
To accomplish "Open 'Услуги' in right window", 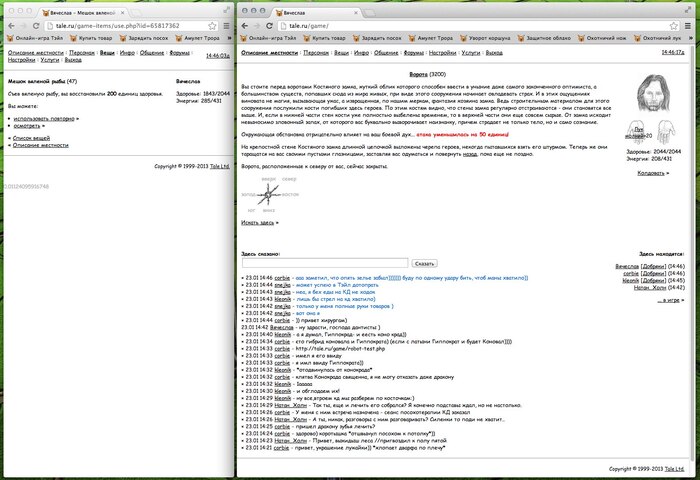I will tap(471, 53).
